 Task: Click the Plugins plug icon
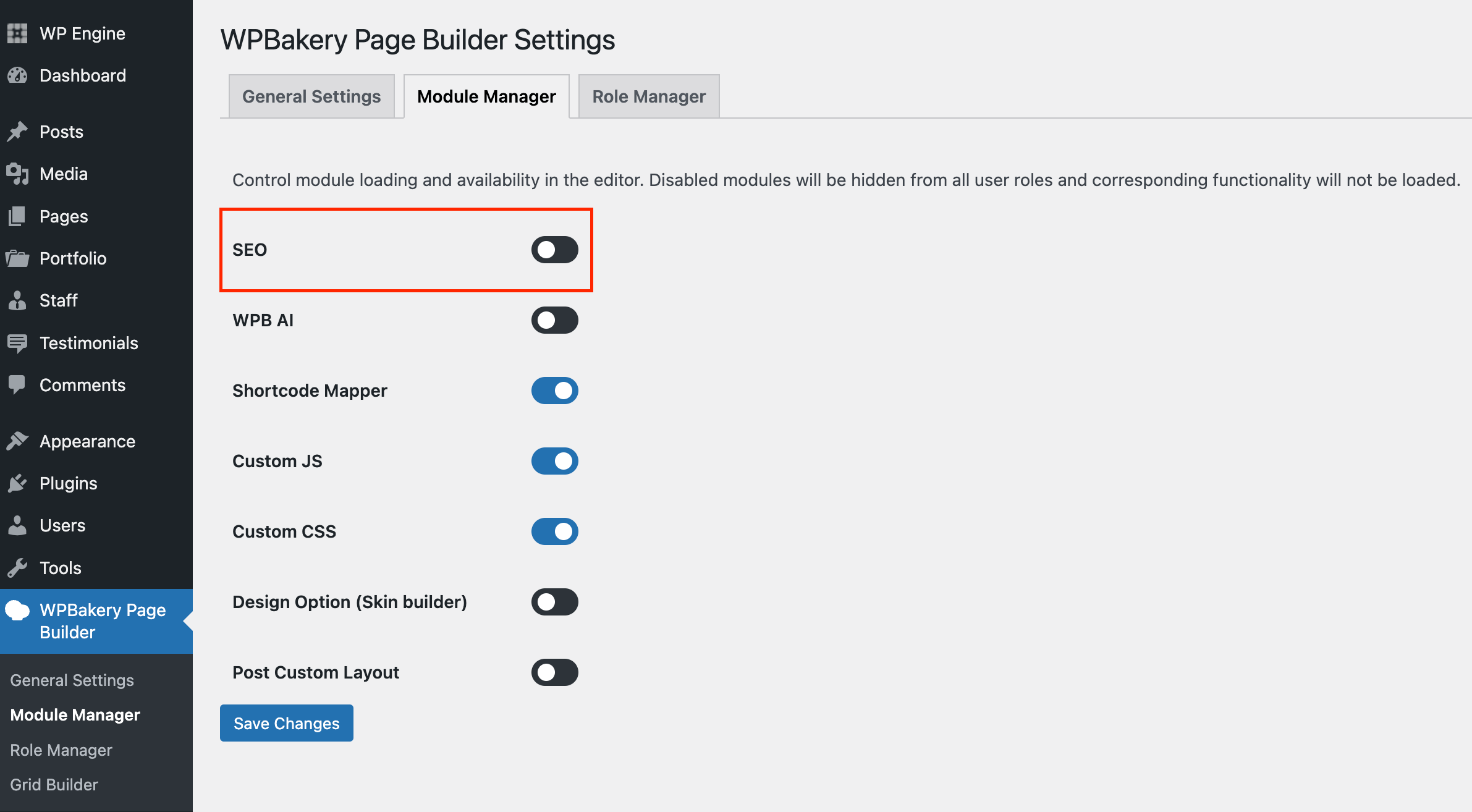(17, 483)
